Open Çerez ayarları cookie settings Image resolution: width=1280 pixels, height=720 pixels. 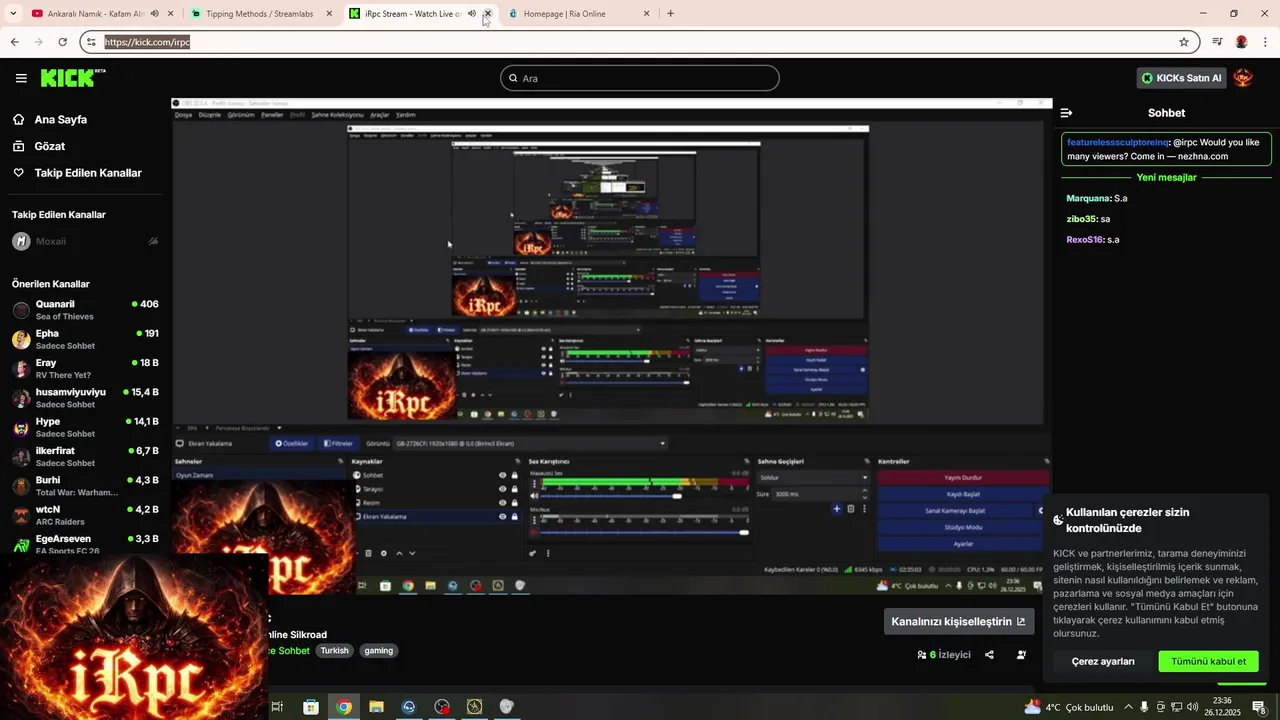[x=1103, y=661]
